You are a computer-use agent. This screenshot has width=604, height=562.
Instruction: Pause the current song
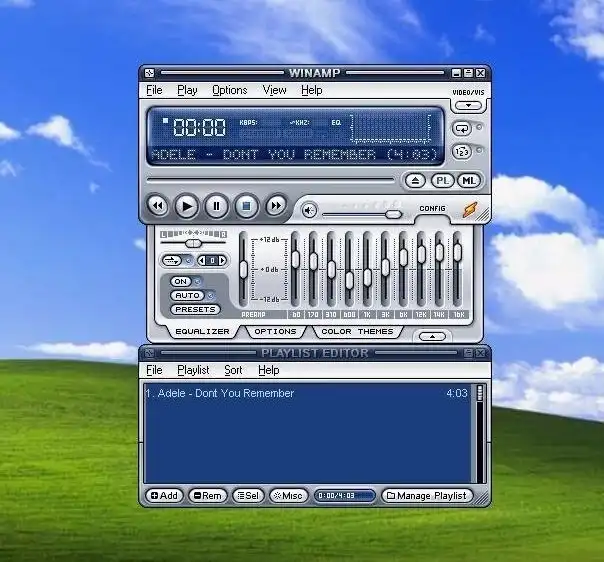[x=216, y=206]
